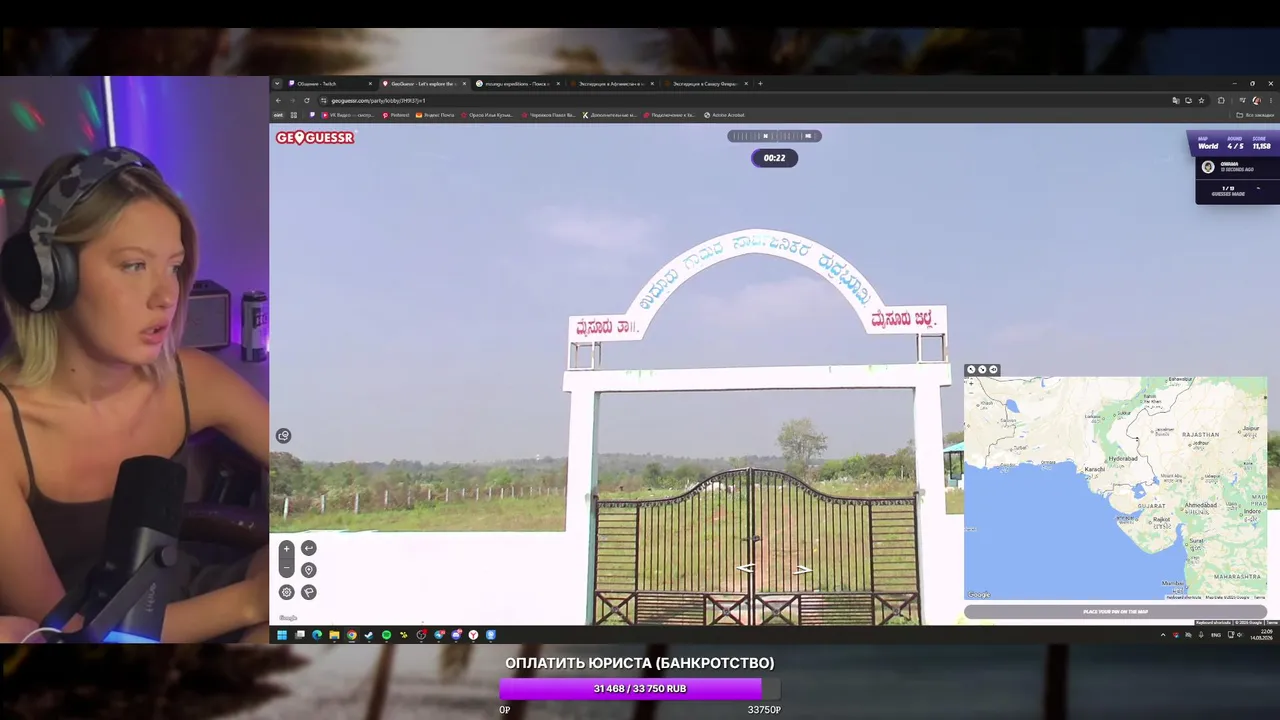Move along the left street view arrow

[x=747, y=568]
